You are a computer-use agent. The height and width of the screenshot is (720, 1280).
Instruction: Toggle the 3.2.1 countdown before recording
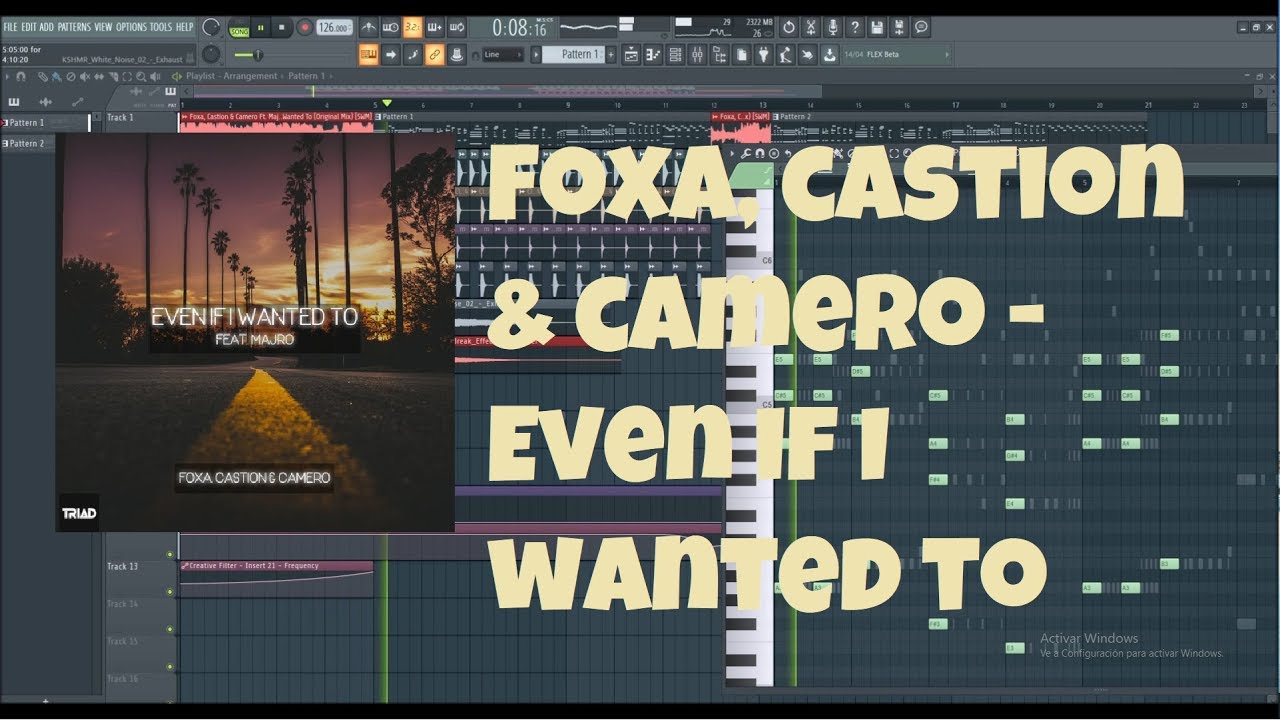pos(412,28)
